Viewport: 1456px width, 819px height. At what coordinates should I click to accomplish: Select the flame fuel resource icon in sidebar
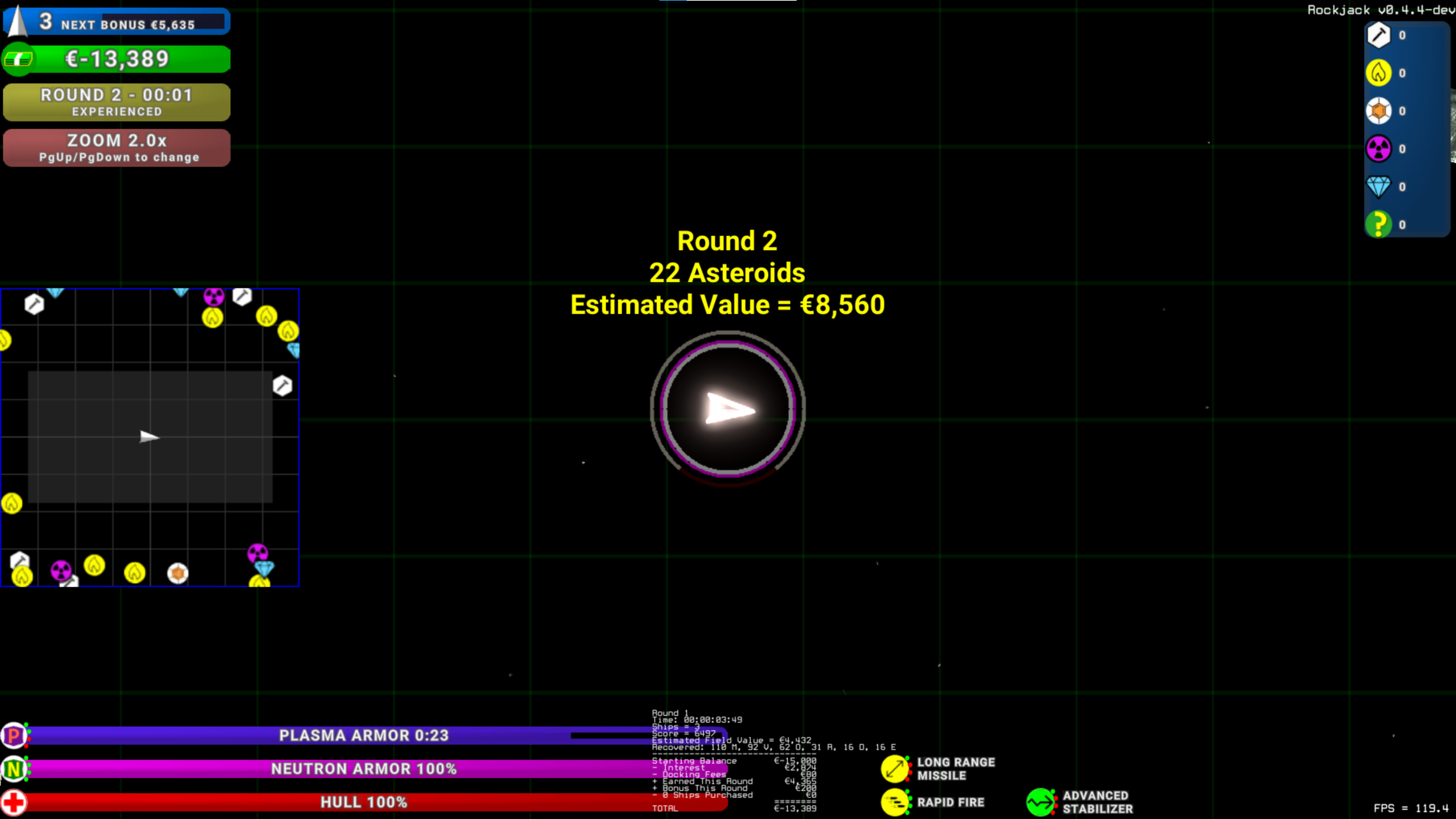pos(1379,73)
